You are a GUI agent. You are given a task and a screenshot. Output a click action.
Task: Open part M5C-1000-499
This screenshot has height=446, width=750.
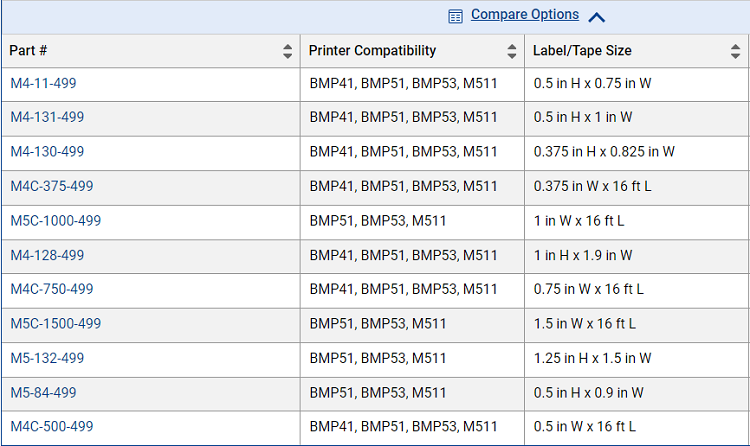point(56,221)
